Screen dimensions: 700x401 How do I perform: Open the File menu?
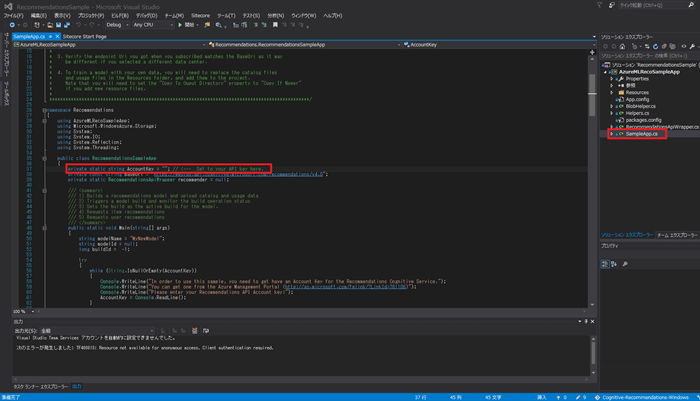click(13, 16)
